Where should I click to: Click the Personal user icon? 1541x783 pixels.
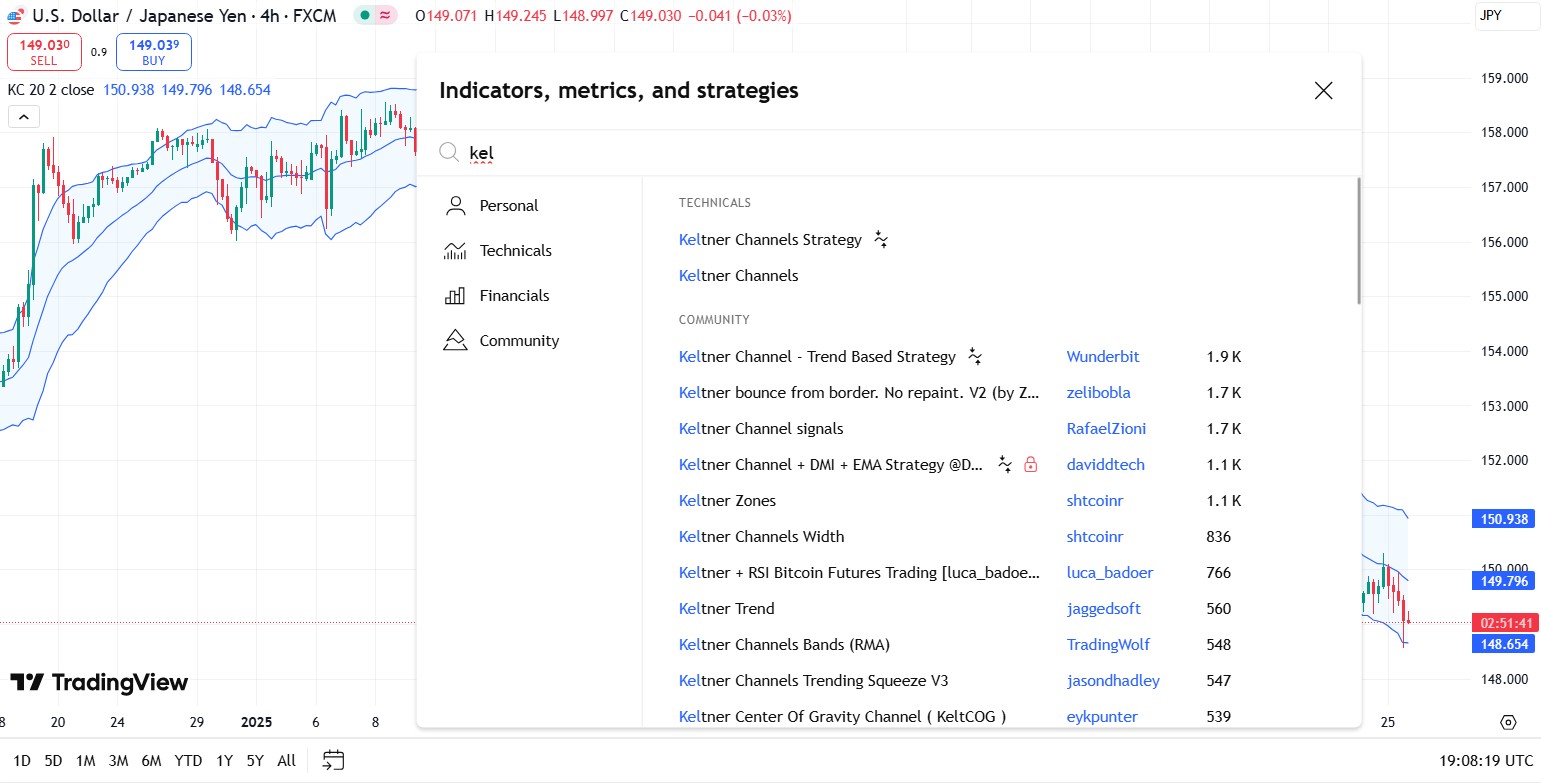tap(455, 206)
